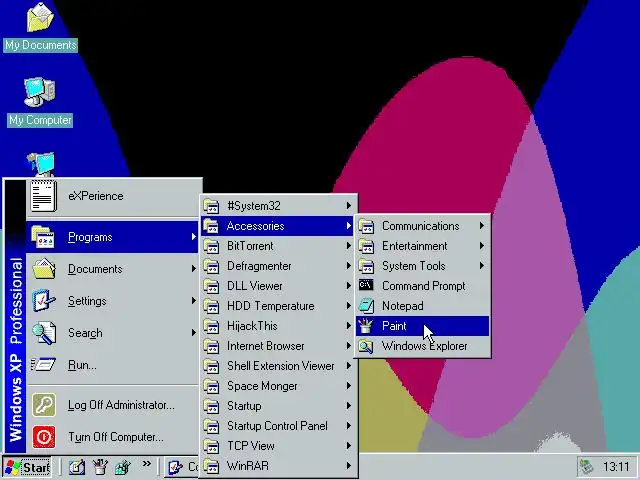The height and width of the screenshot is (480, 640).
Task: Choose Log Off Administrator
Action: (113, 405)
